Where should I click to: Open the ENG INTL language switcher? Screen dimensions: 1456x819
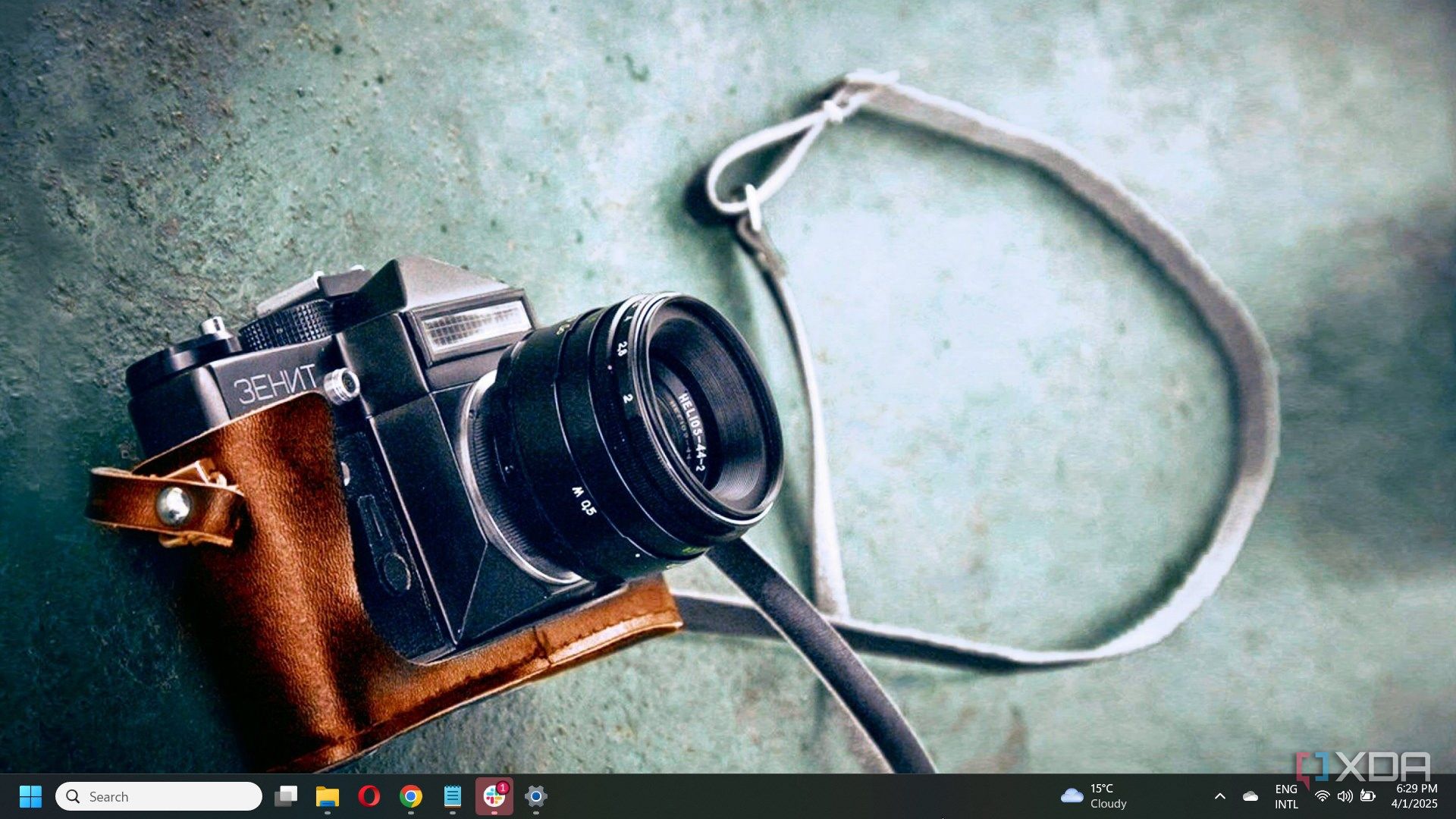[x=1286, y=796]
